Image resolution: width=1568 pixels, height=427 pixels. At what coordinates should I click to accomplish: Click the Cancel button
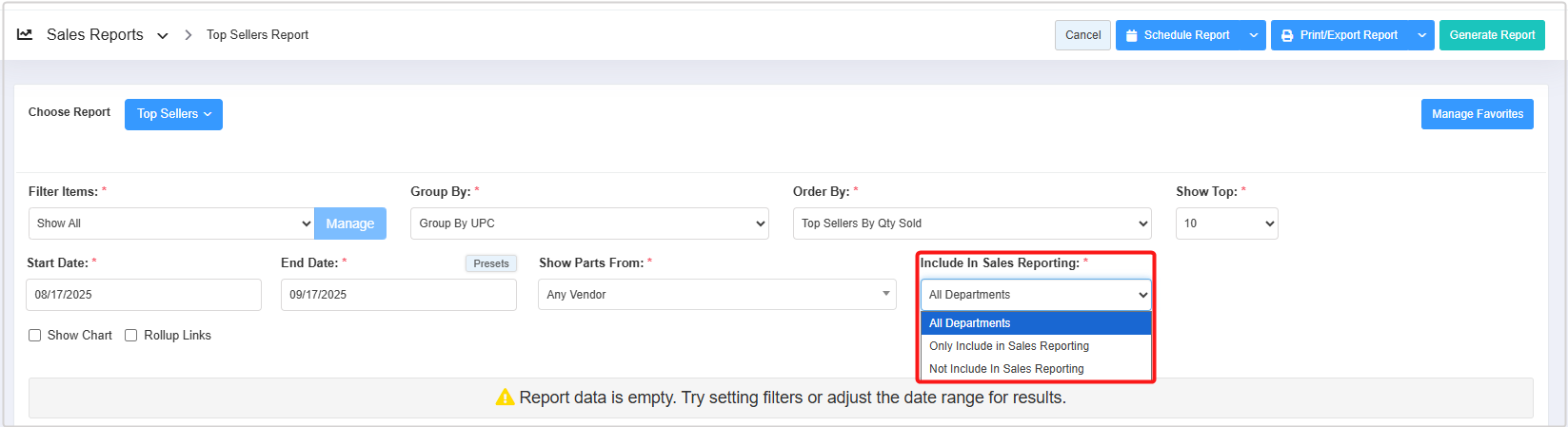click(1082, 35)
